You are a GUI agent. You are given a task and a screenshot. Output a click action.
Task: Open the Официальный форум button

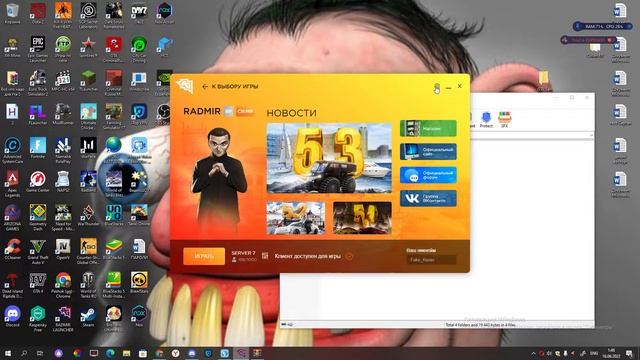428,175
